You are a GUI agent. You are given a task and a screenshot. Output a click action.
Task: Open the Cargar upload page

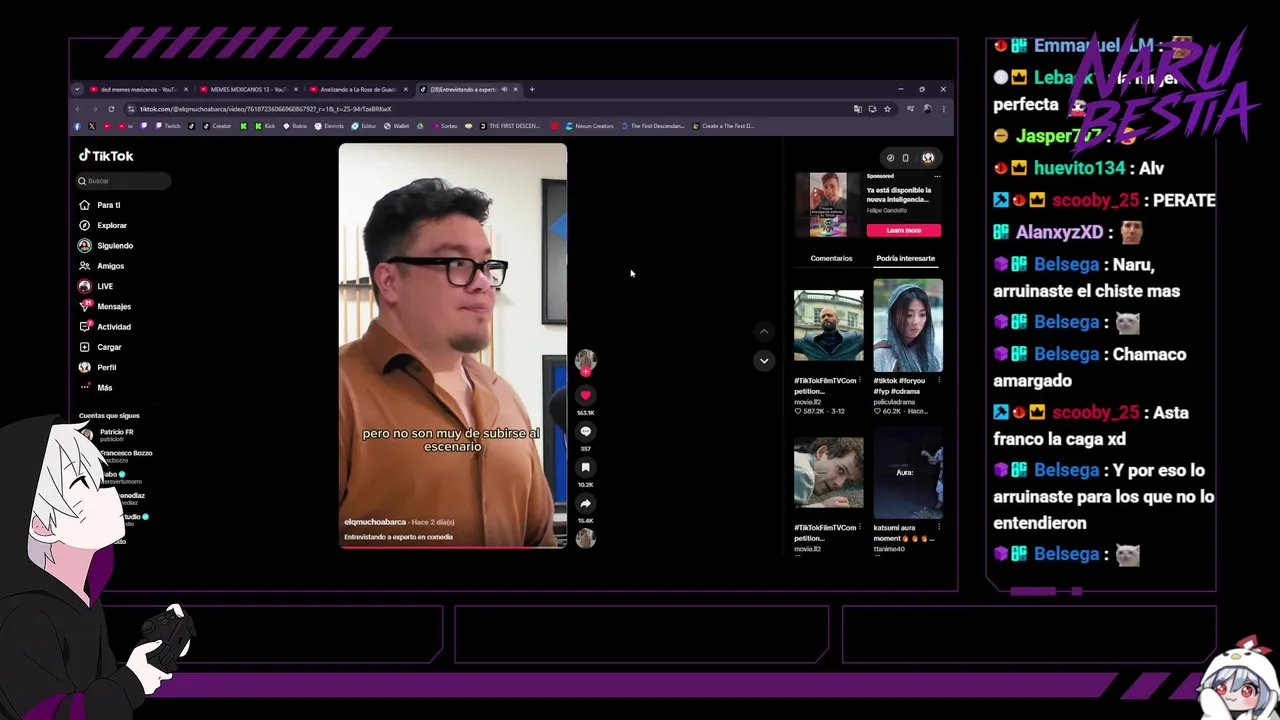coord(100,347)
